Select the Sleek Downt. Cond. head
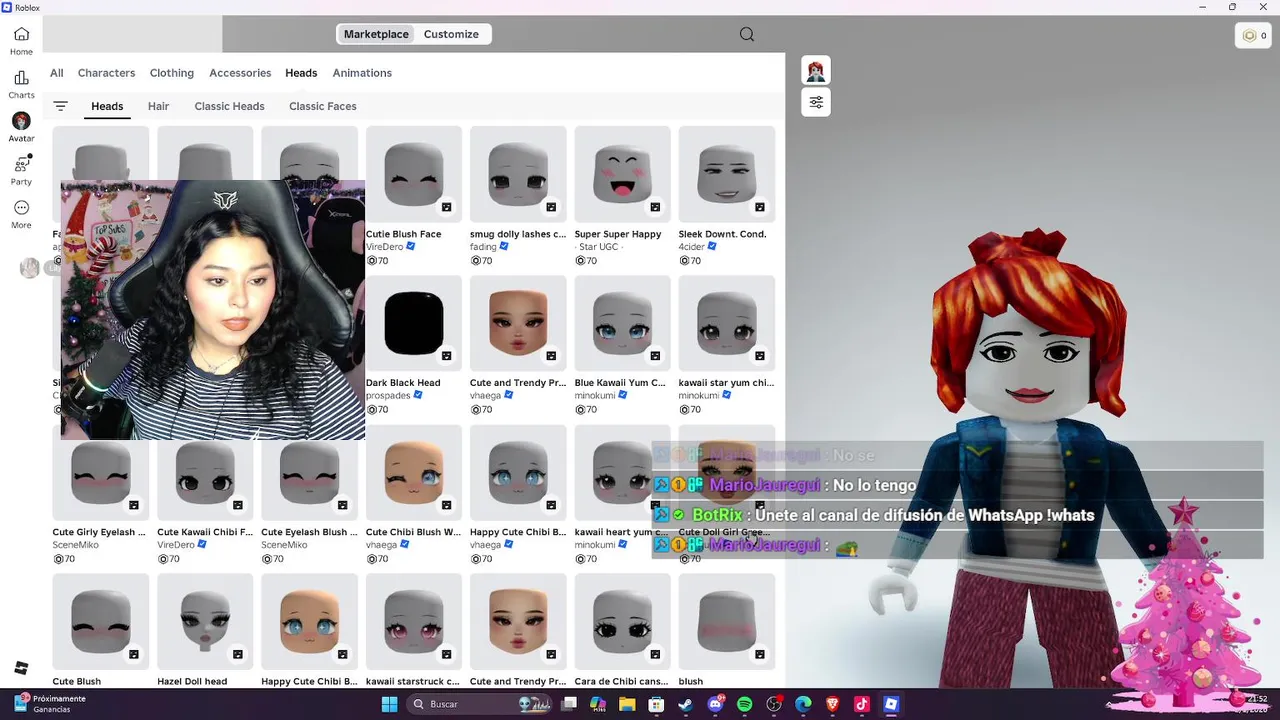The height and width of the screenshot is (720, 1280). (x=727, y=174)
